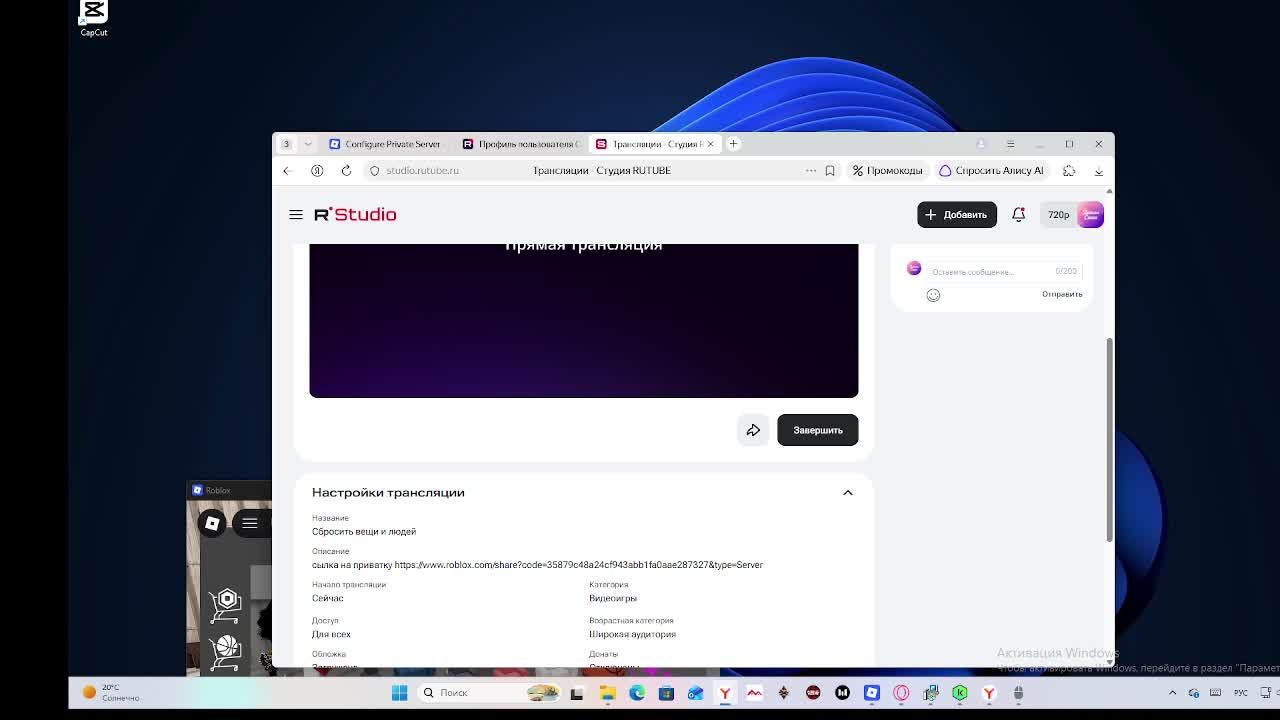Bookmark the current page
This screenshot has height=720, width=1280.
(830, 171)
